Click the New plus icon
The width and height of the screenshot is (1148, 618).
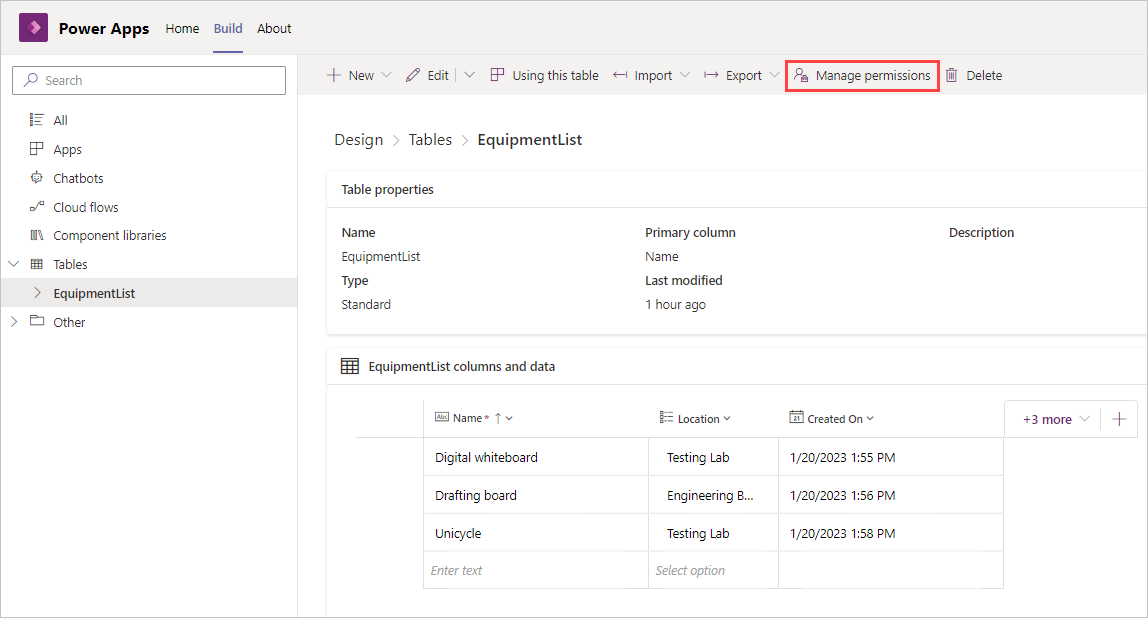[334, 75]
